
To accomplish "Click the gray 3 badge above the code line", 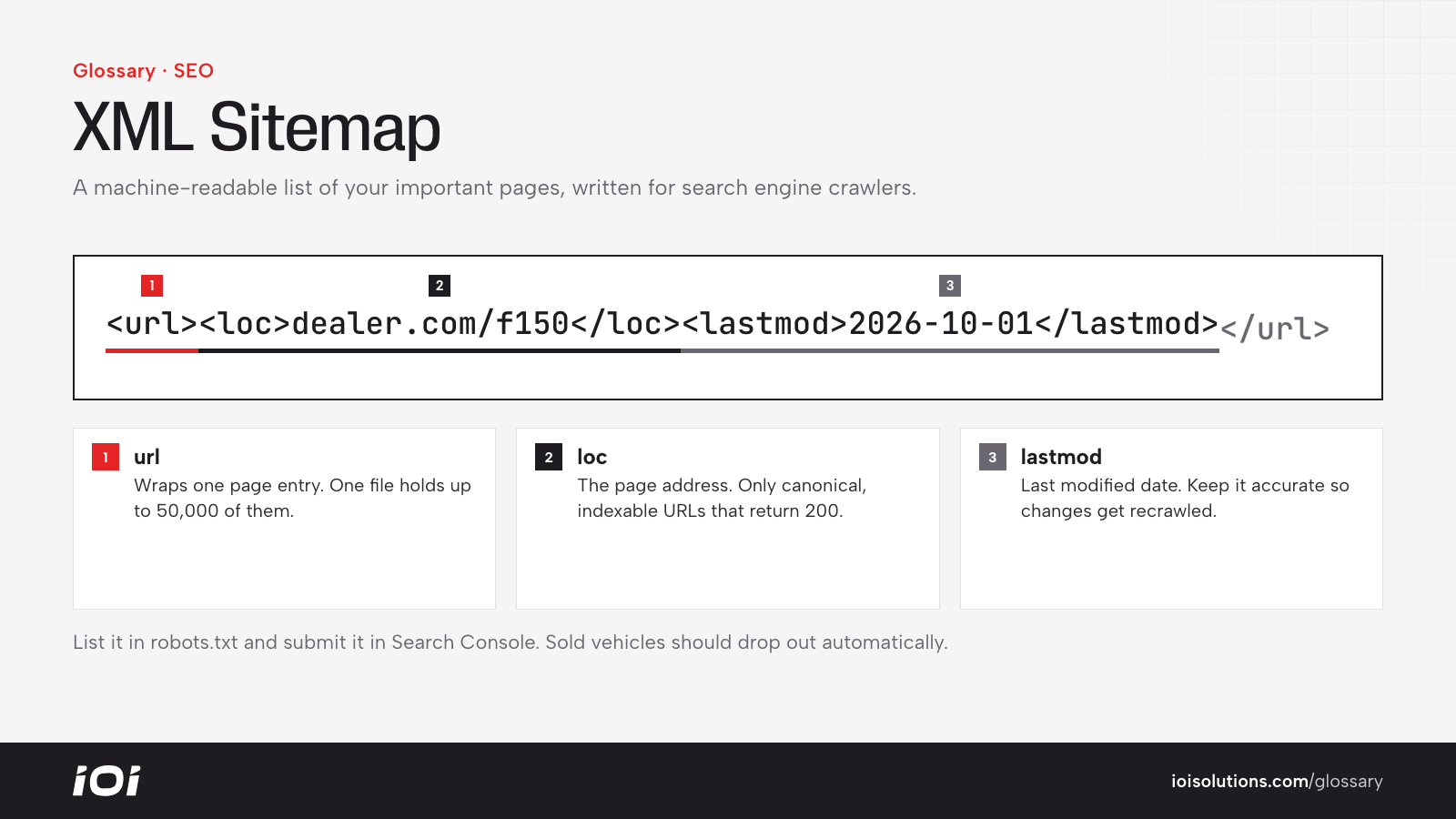I will click(950, 286).
